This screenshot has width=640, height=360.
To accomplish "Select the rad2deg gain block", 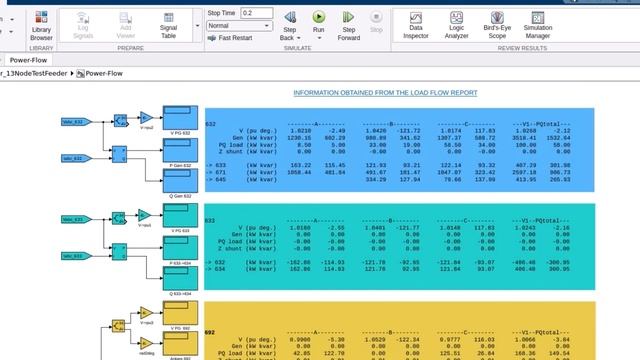I will [146, 343].
